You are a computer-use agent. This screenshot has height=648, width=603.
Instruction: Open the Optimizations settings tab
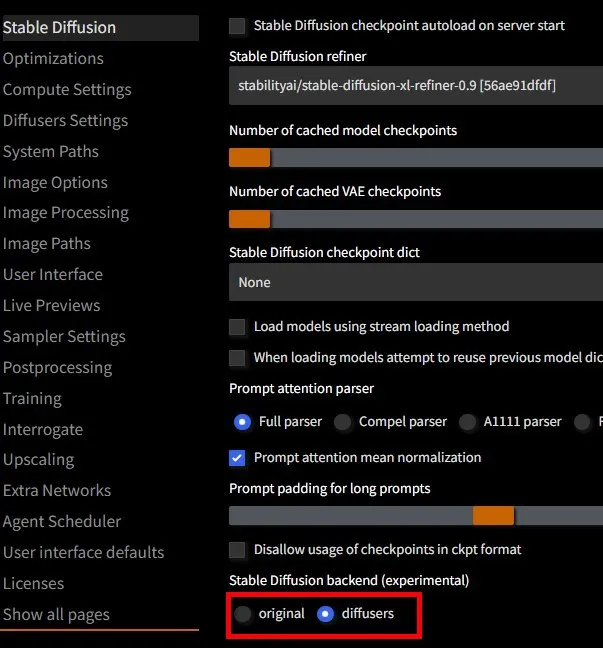[x=53, y=59]
